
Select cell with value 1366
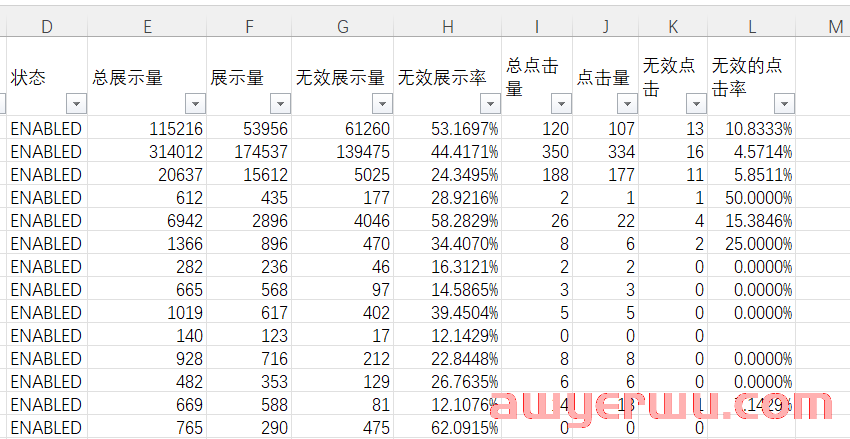coord(147,243)
